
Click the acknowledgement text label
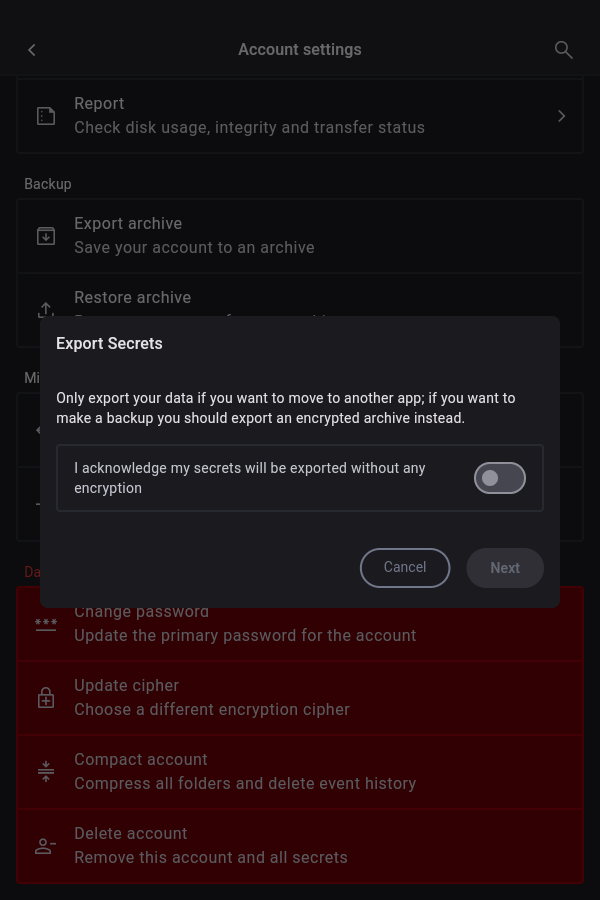250,478
